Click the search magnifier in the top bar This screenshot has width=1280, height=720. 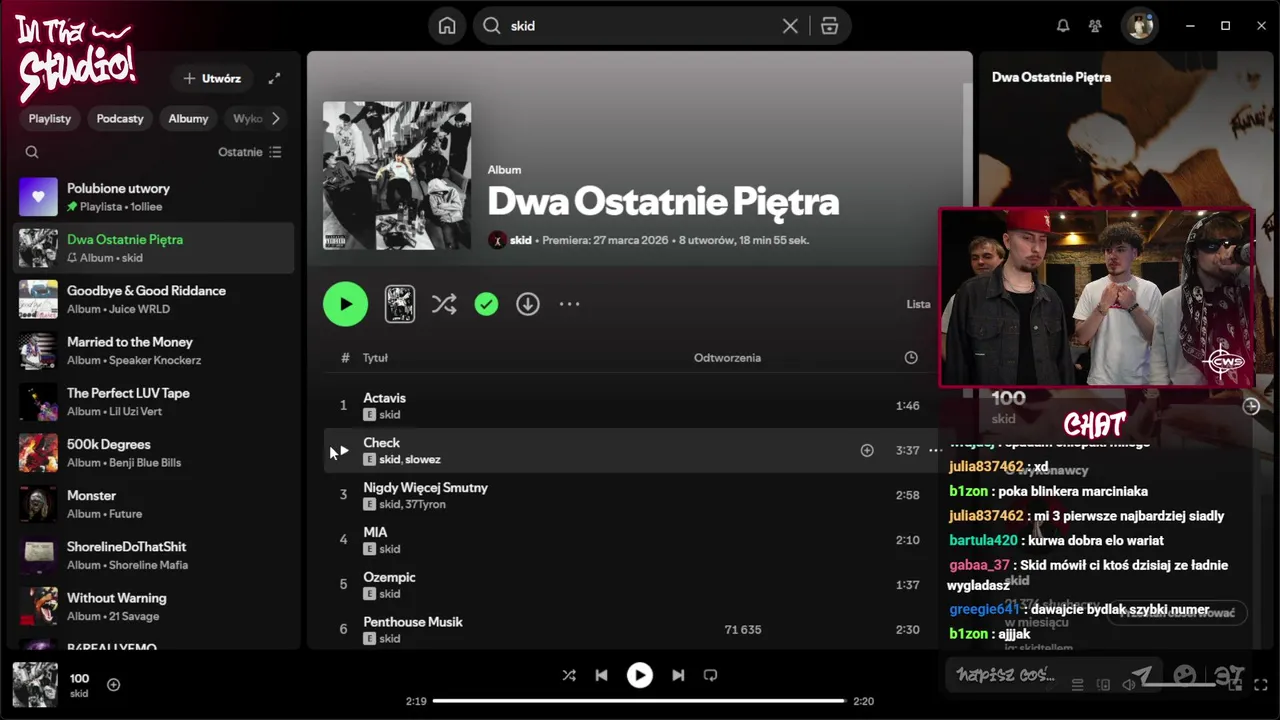(491, 26)
